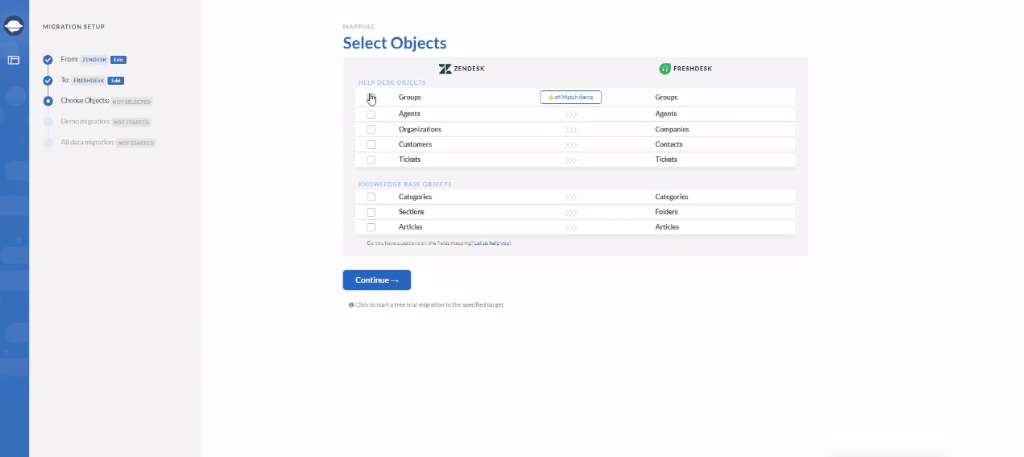Viewport: 1024px width, 457px height.
Task: Edit the From Zendesk source
Action: point(118,59)
